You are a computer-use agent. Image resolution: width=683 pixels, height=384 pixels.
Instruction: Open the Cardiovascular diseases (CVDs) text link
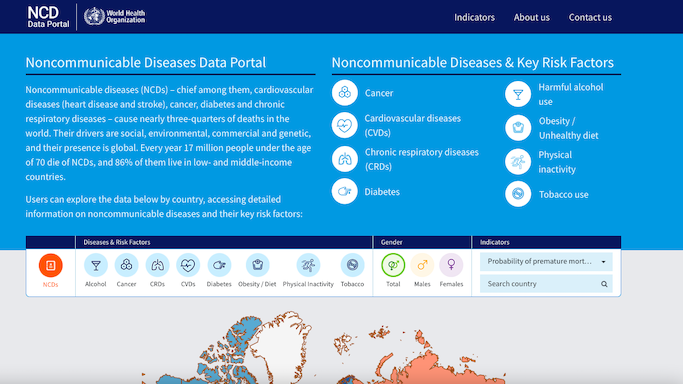tap(413, 125)
